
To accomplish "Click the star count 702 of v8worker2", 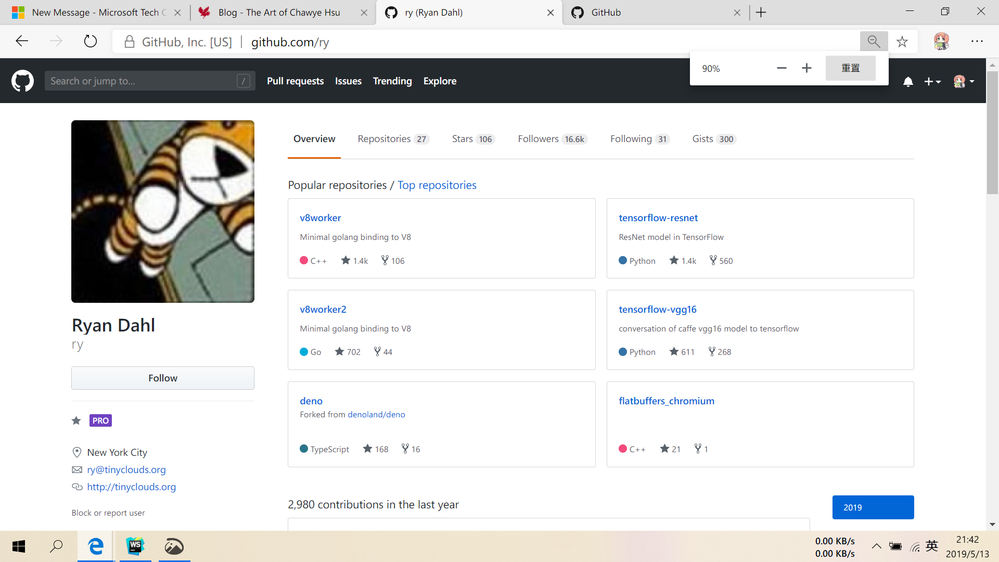I will (348, 352).
